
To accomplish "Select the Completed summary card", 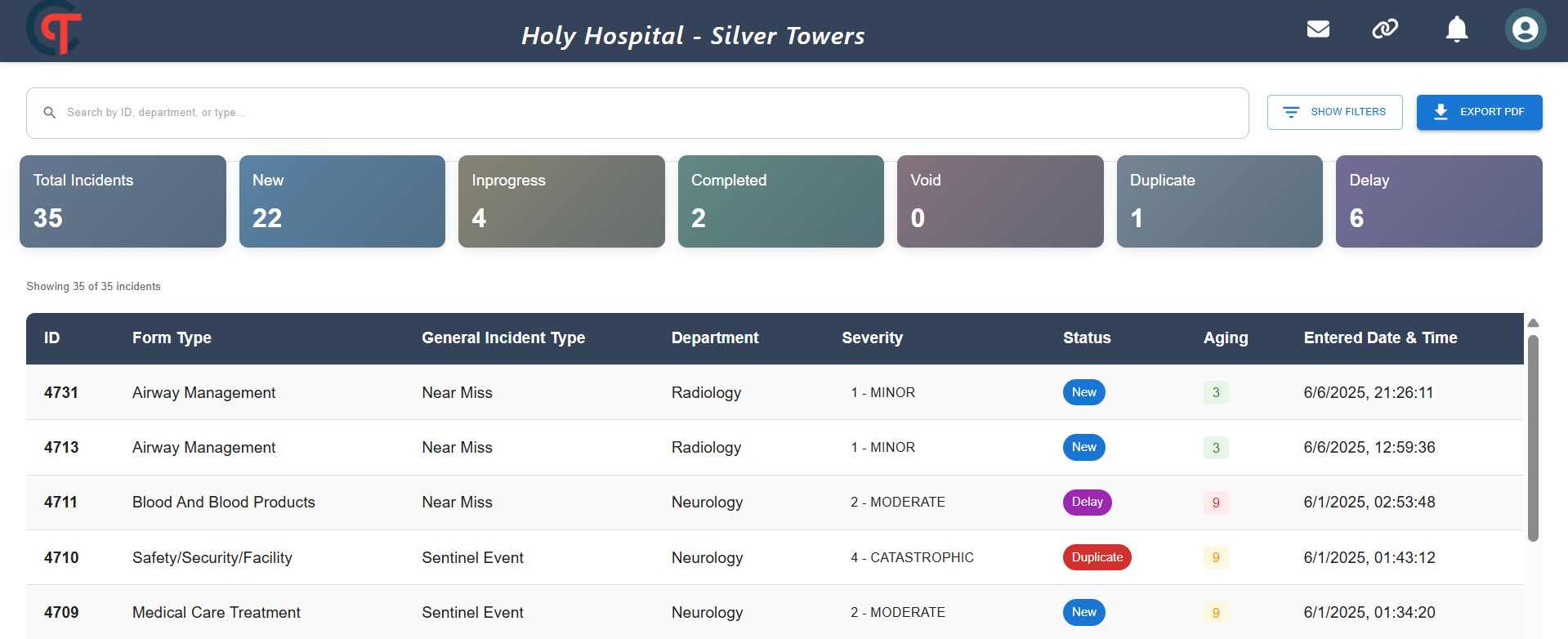I will pyautogui.click(x=781, y=201).
